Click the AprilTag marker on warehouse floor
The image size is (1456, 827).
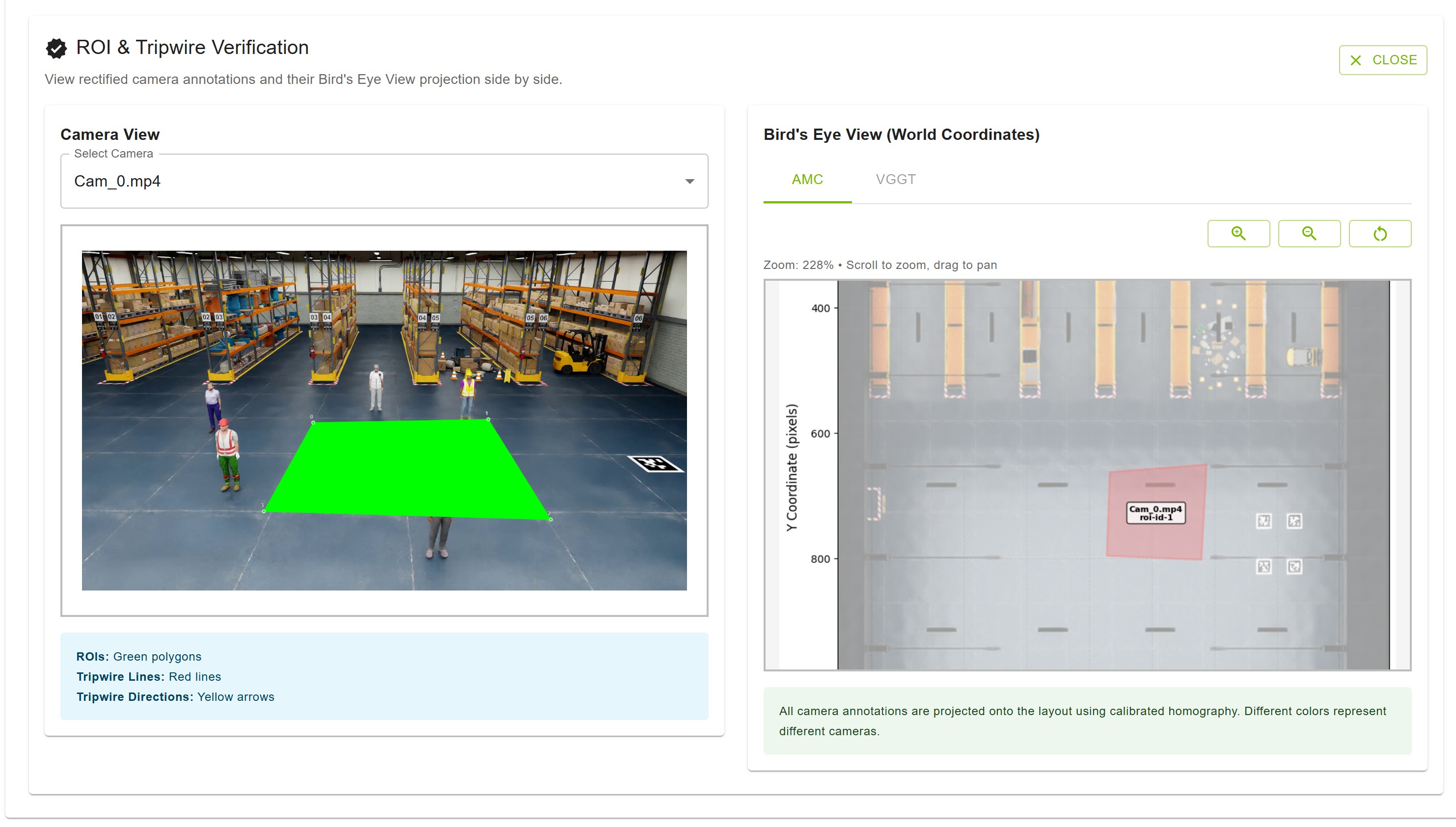coord(655,463)
